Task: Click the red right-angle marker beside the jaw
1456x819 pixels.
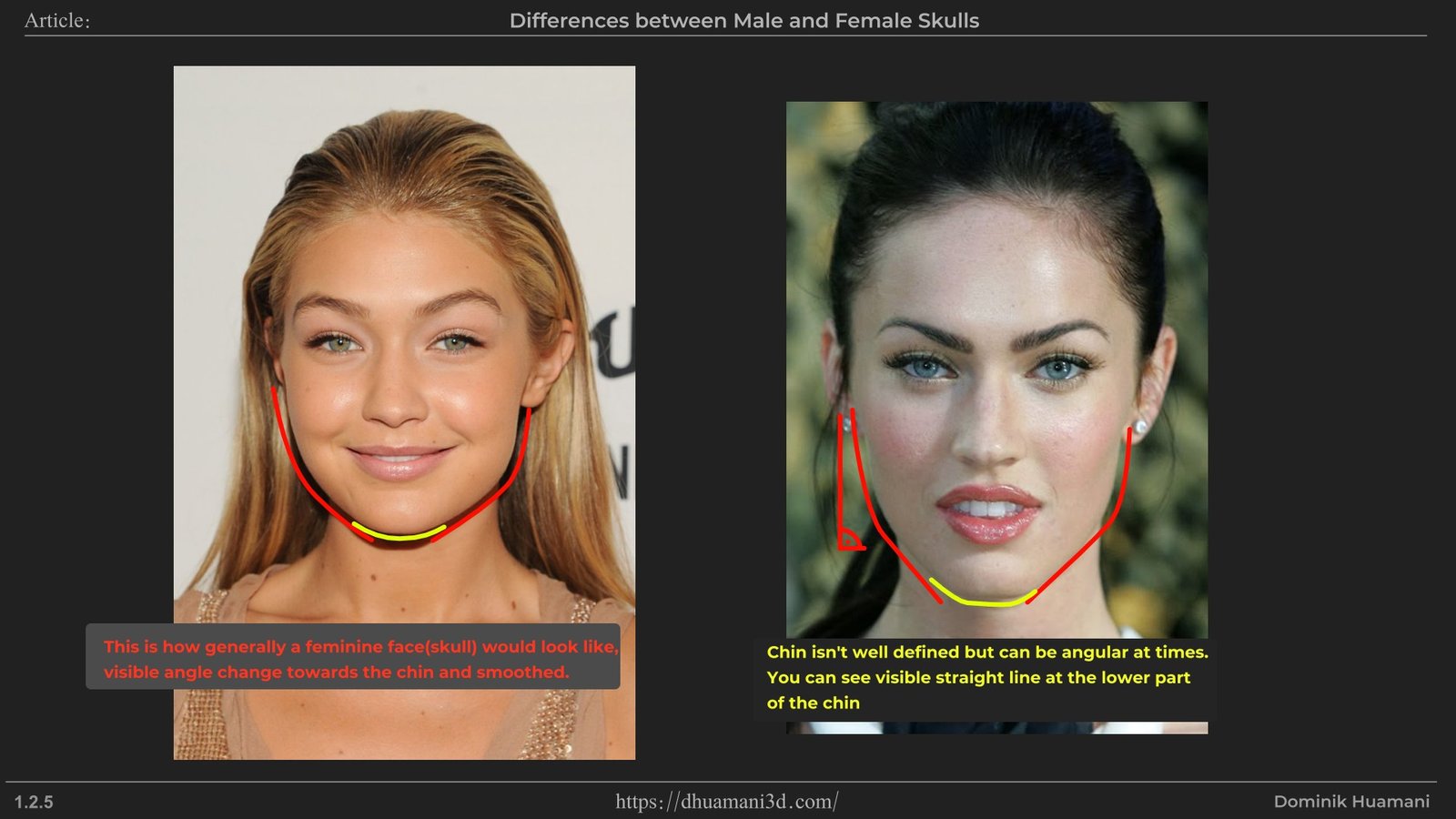Action: (x=850, y=541)
